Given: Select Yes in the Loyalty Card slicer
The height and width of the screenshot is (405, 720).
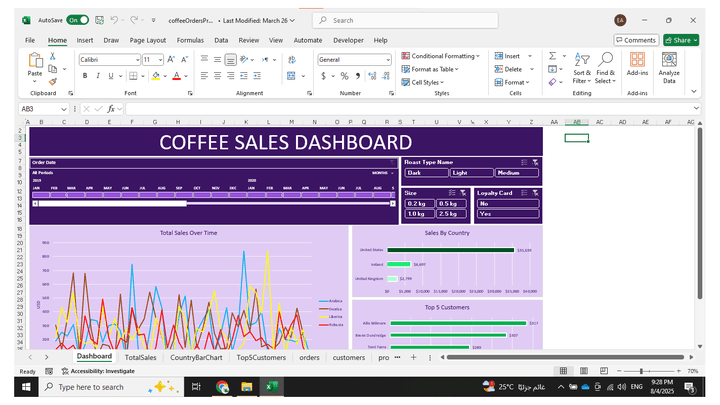Looking at the screenshot, I should point(507,214).
